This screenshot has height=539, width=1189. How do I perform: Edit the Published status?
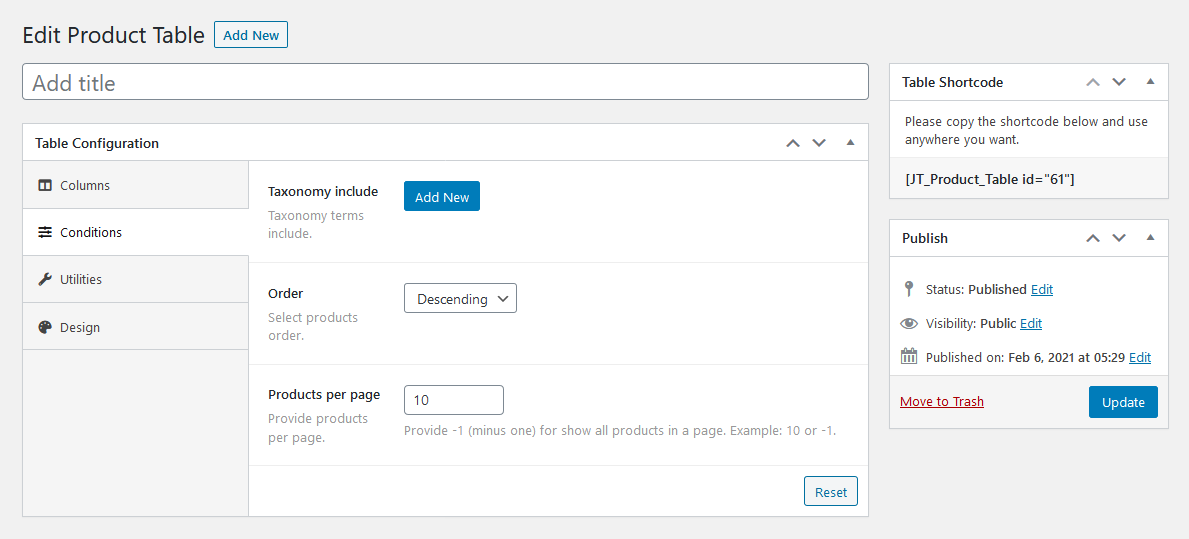1042,289
